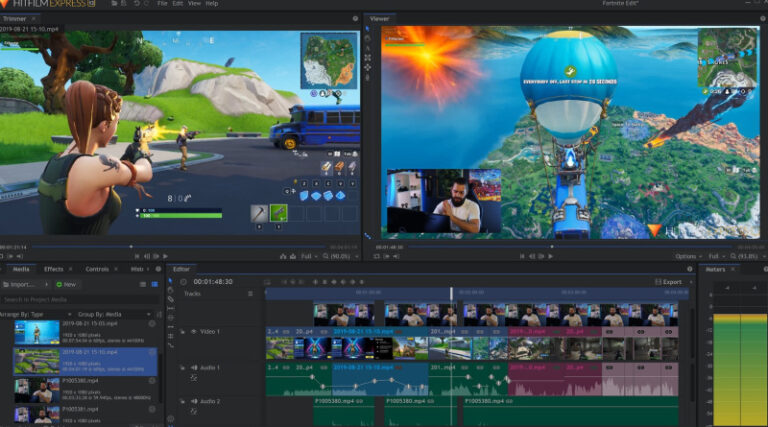Open settings gear for 2019-08-21 15-03.mp4
Viewport: 768px width, 427px height.
tap(152, 324)
